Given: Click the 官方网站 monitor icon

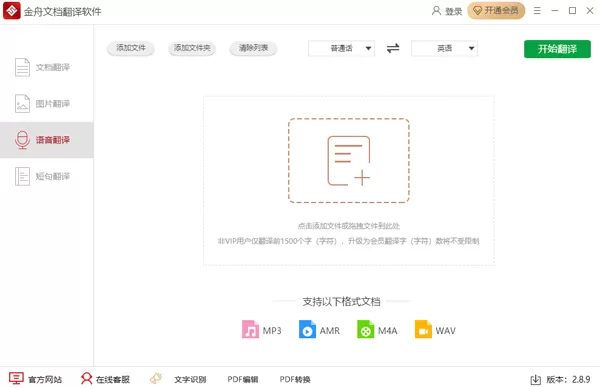Looking at the screenshot, I should coord(16,378).
